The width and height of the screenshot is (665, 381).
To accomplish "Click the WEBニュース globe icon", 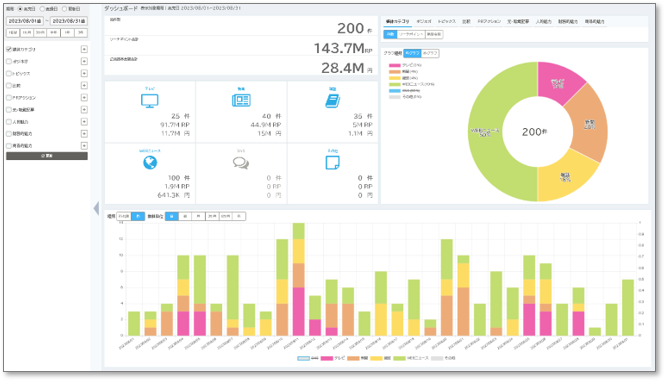I will click(150, 162).
